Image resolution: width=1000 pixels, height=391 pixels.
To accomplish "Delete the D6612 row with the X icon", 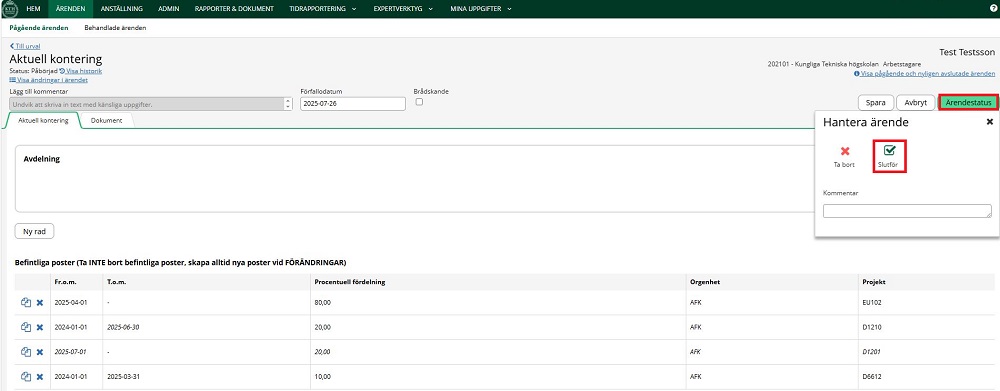I will [40, 377].
